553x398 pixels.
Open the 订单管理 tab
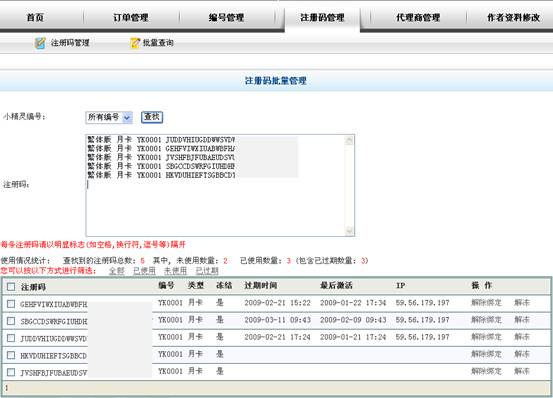130,17
